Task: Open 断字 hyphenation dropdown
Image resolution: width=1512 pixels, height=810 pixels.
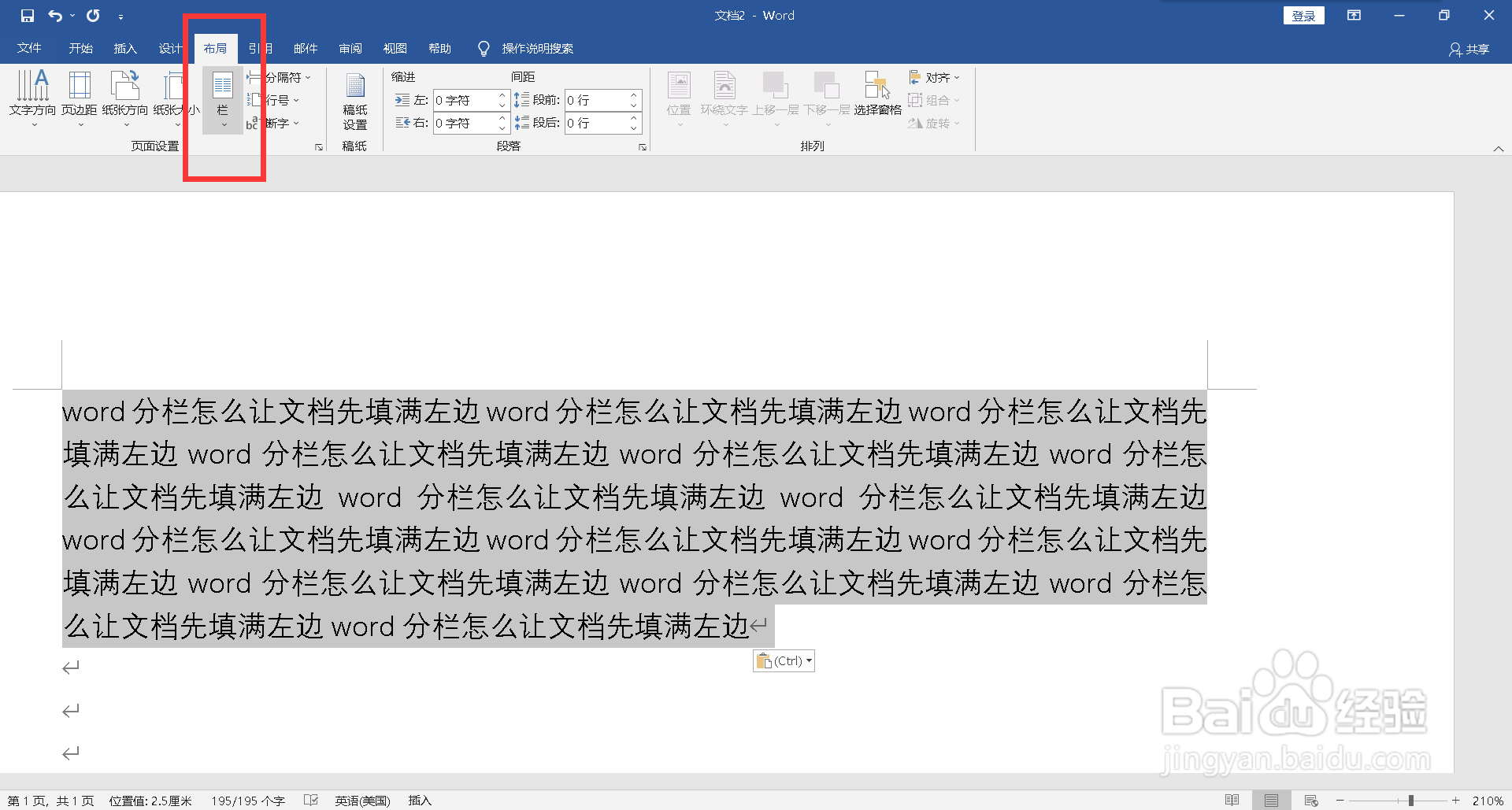Action: 273,123
